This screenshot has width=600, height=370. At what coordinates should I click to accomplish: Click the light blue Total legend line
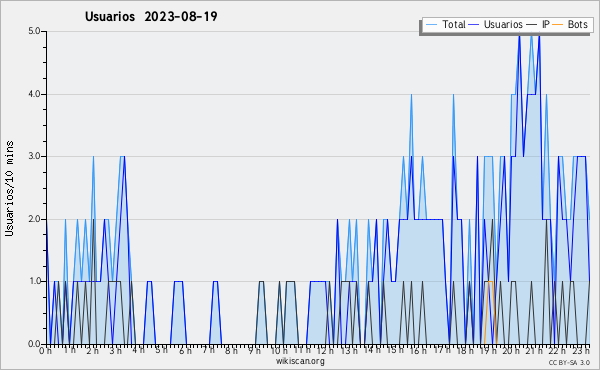[431, 25]
